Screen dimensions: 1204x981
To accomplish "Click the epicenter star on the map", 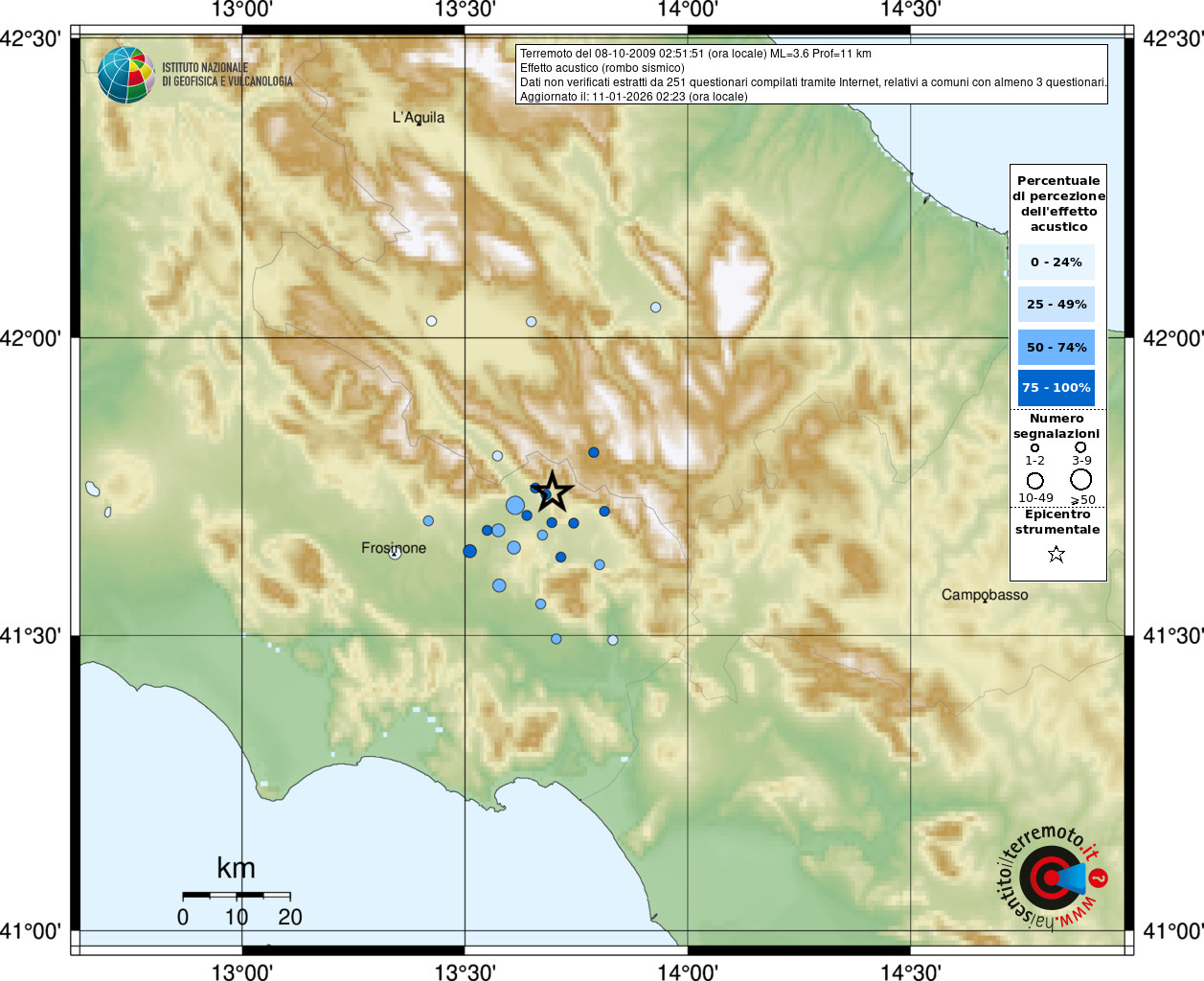I will tap(552, 491).
